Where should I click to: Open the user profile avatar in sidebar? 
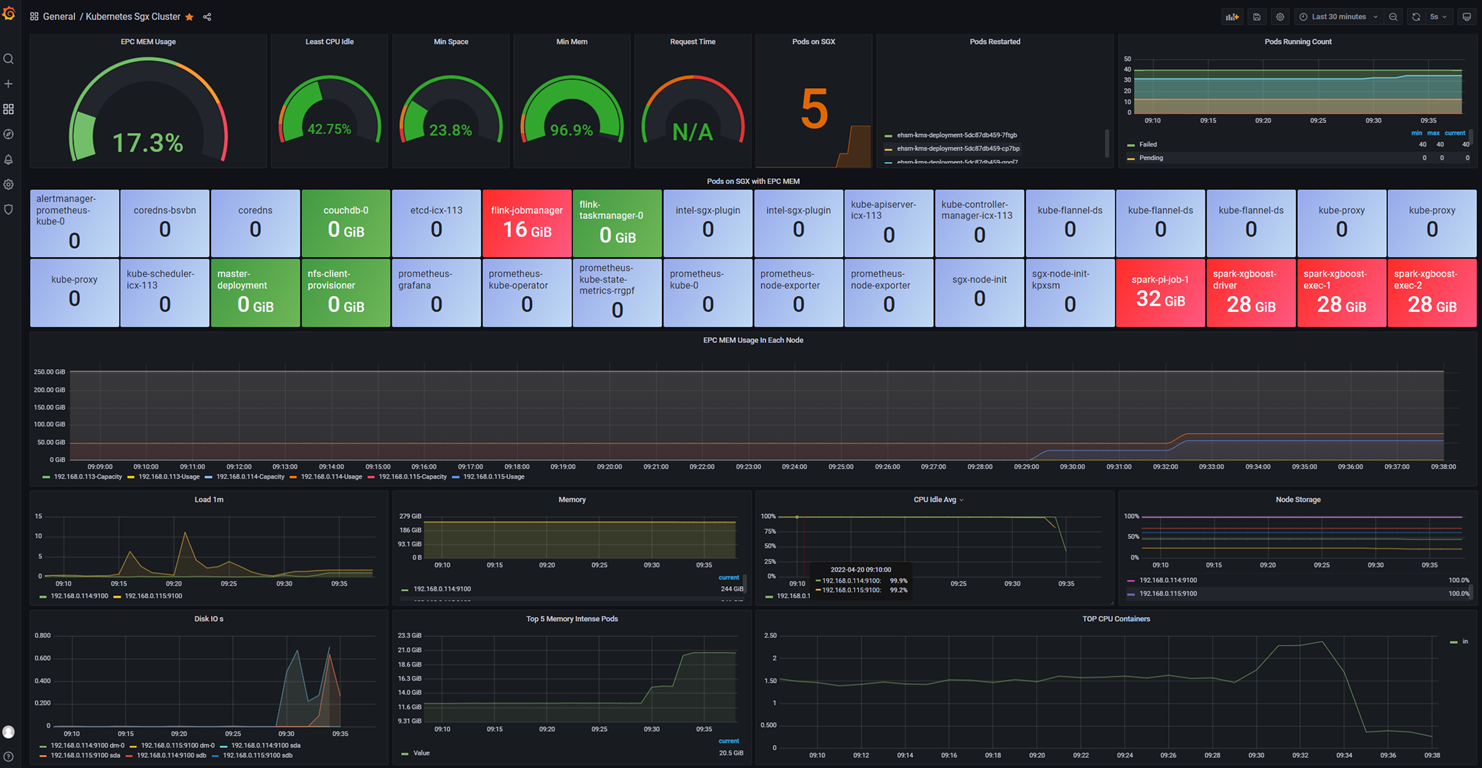click(9, 732)
